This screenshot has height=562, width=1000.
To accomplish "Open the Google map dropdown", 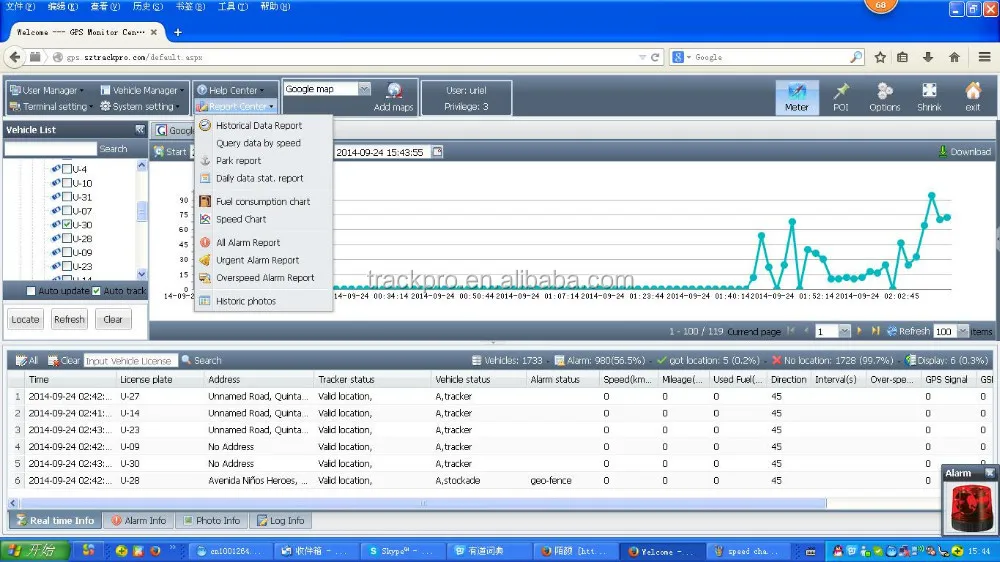I will click(364, 89).
